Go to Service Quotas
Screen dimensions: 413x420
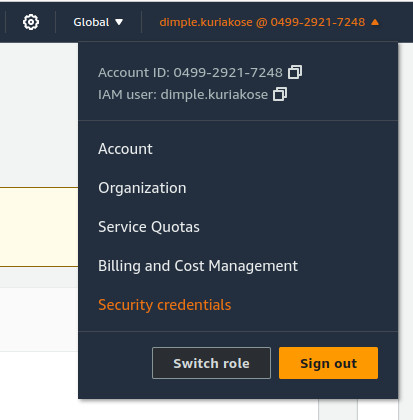(x=149, y=227)
